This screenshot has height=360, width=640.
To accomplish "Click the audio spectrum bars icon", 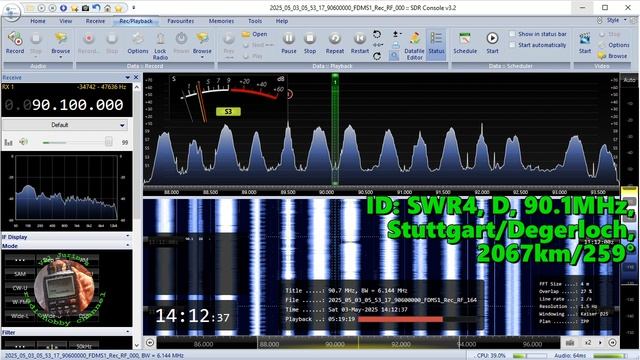I will (9, 142).
